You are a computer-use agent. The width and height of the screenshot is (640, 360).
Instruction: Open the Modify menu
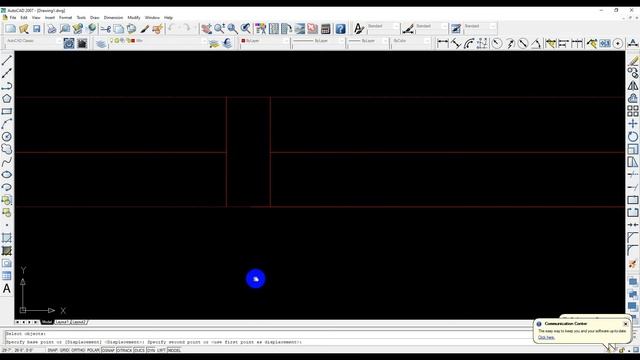click(x=134, y=18)
